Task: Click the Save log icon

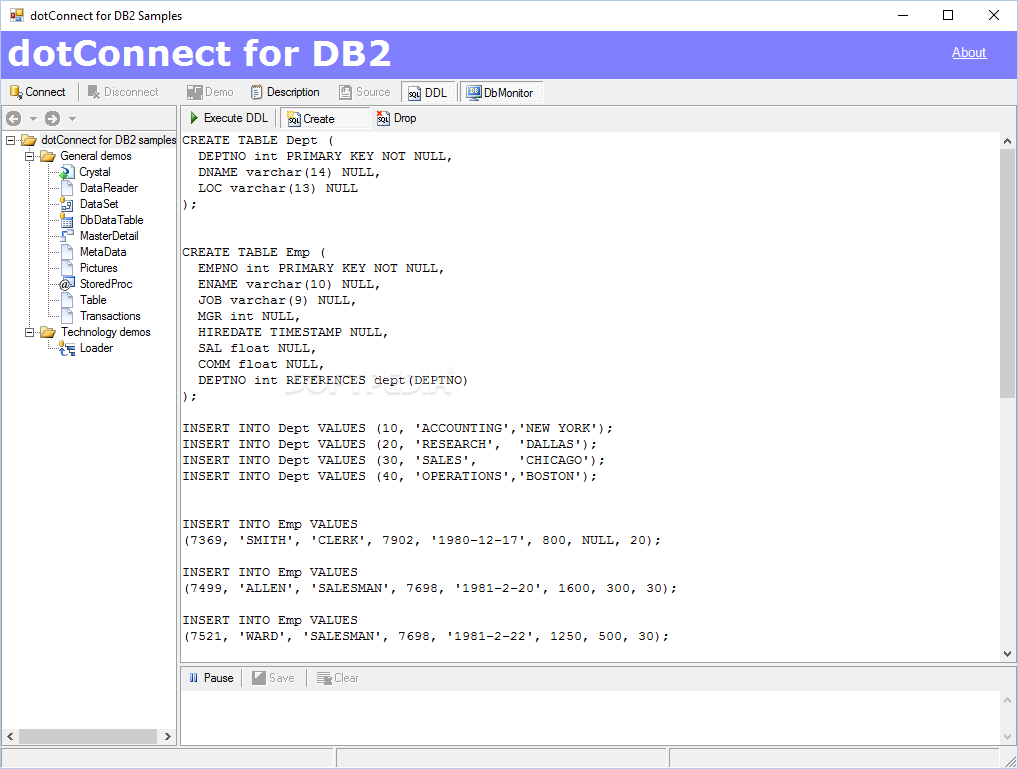Action: [x=259, y=678]
